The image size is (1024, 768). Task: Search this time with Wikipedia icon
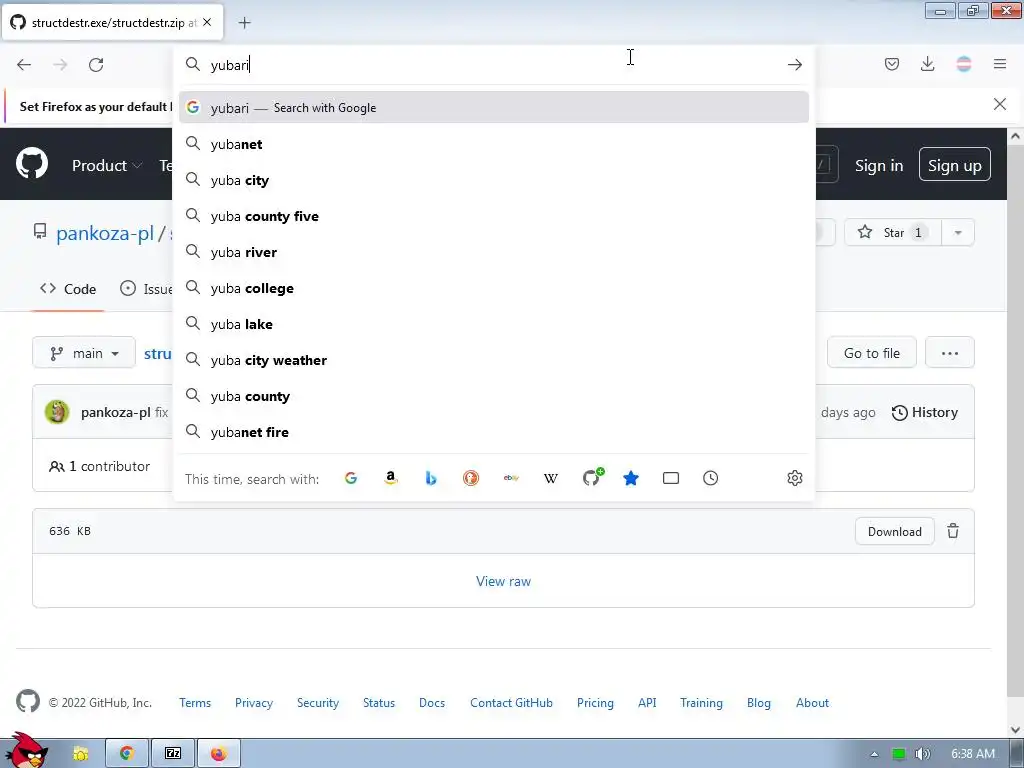[x=551, y=478]
